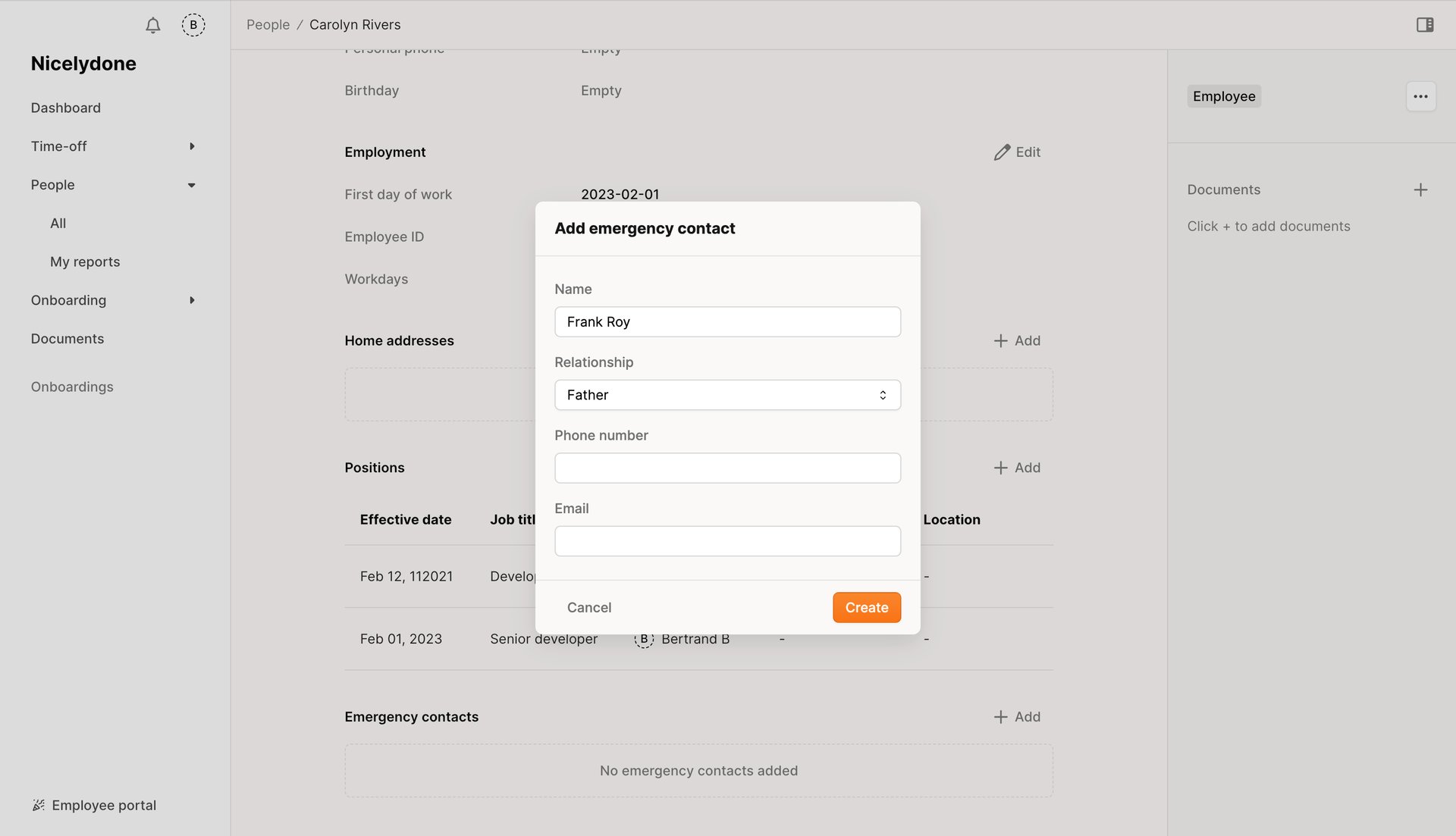
Task: Click the Create button in the dialog
Action: [x=866, y=607]
